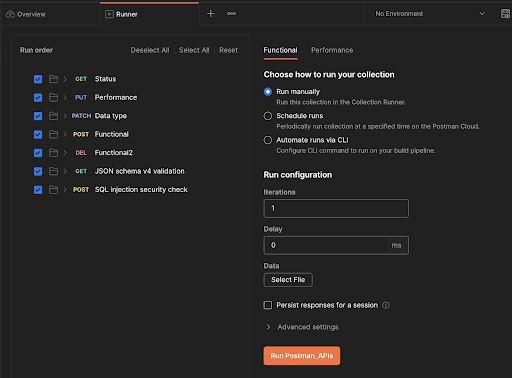
Task: Expand the Data type request chevron
Action: point(65,116)
